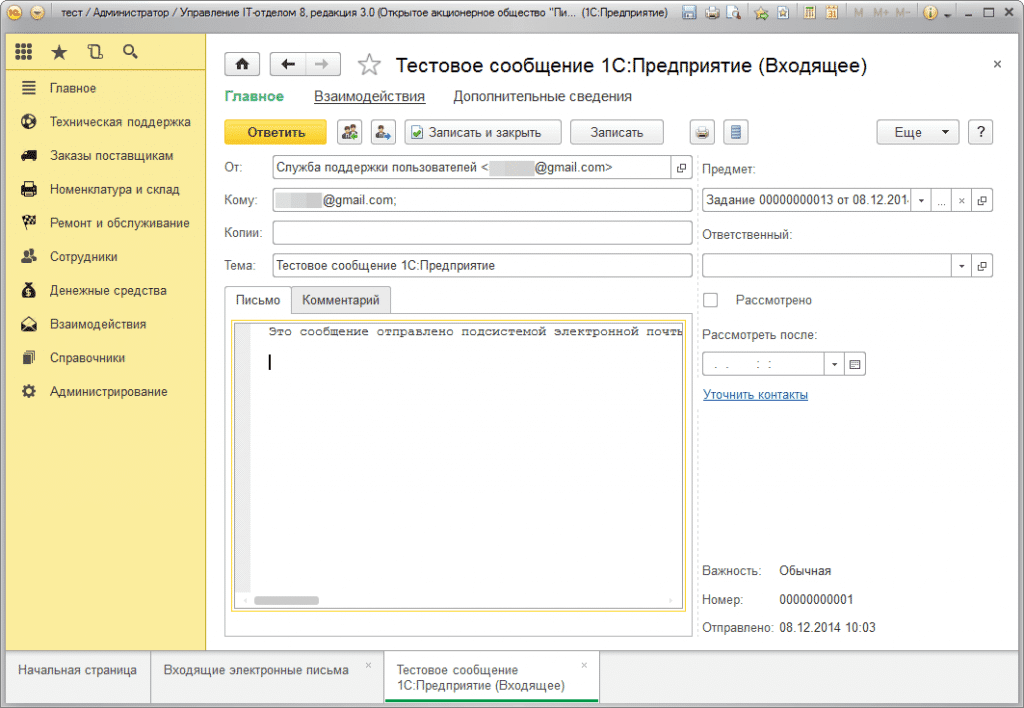Image resolution: width=1024 pixels, height=708 pixels.
Task: Open the round menu button in title bar
Action: click(37, 12)
